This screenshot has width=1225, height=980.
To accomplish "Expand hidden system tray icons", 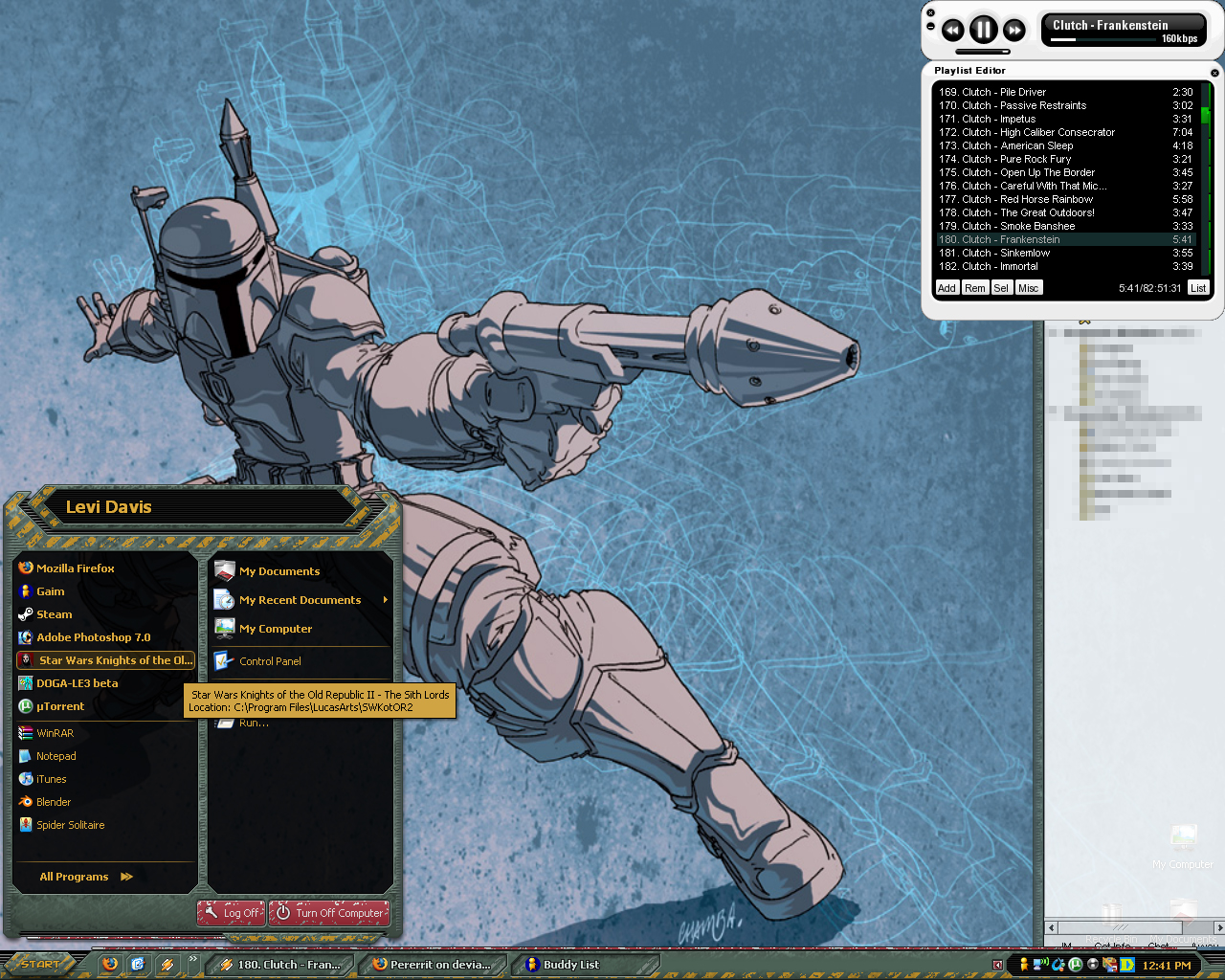I will pos(998,965).
